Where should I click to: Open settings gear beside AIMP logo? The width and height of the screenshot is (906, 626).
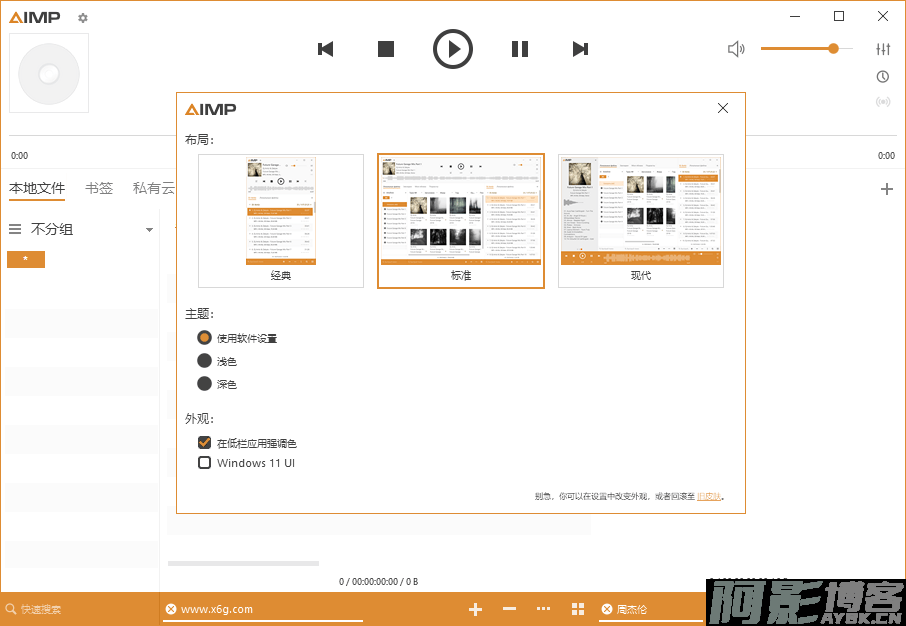pyautogui.click(x=83, y=18)
